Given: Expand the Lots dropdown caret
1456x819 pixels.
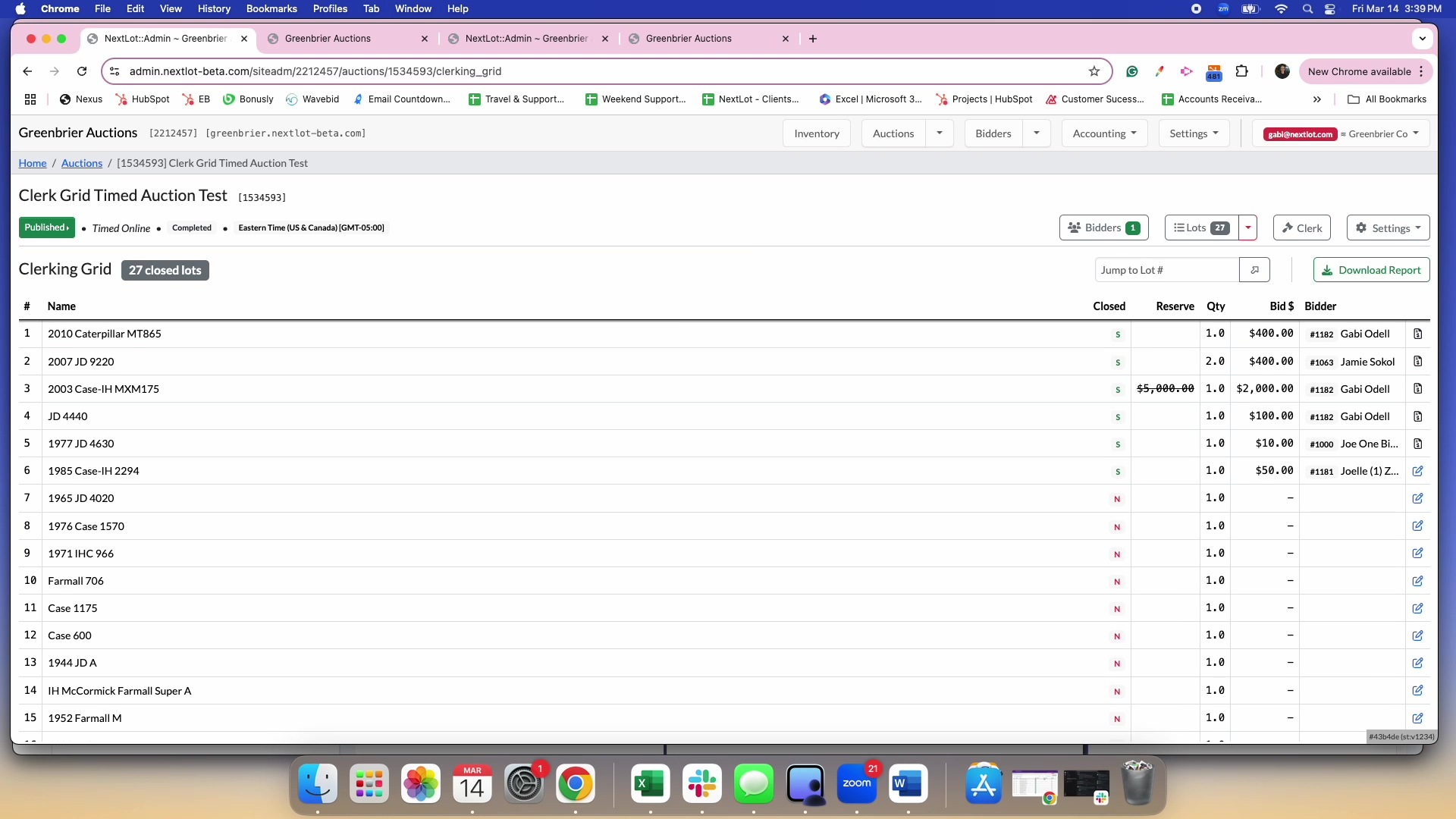Looking at the screenshot, I should pyautogui.click(x=1247, y=227).
